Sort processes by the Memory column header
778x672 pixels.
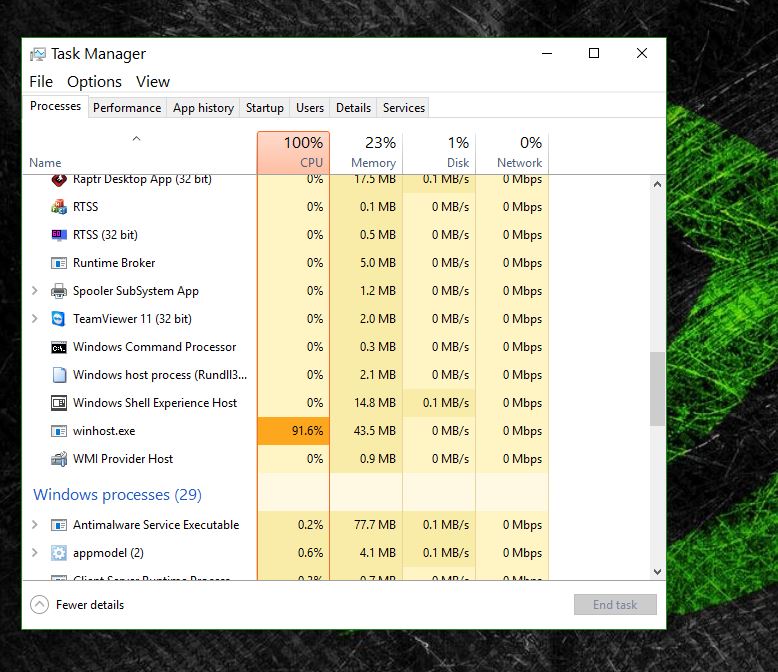(366, 153)
